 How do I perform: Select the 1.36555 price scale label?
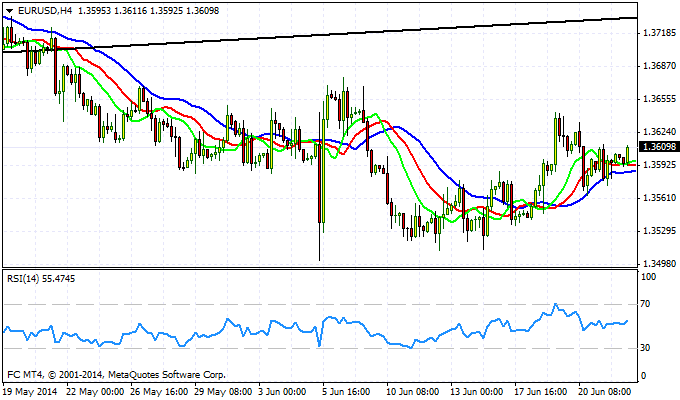[x=659, y=99]
